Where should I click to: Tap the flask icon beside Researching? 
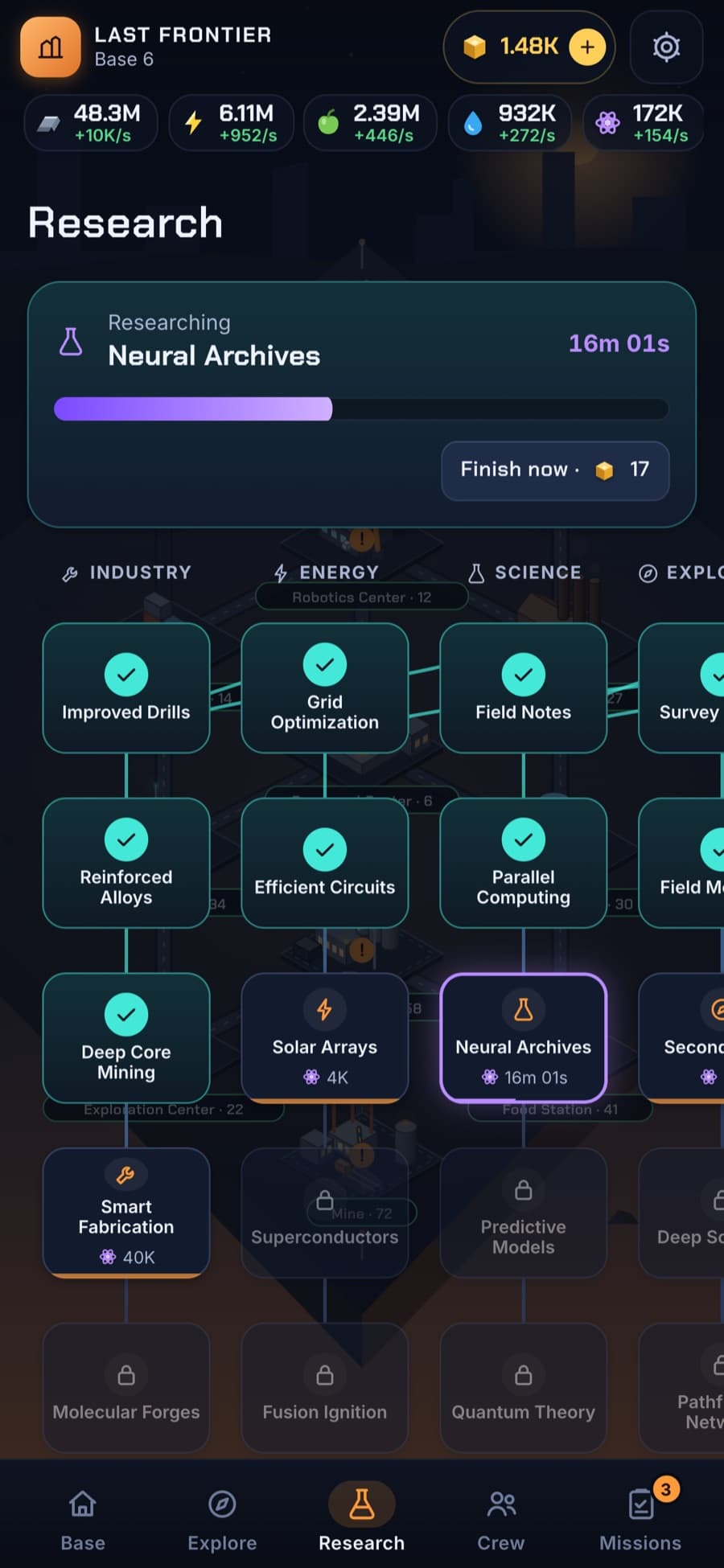[71, 342]
